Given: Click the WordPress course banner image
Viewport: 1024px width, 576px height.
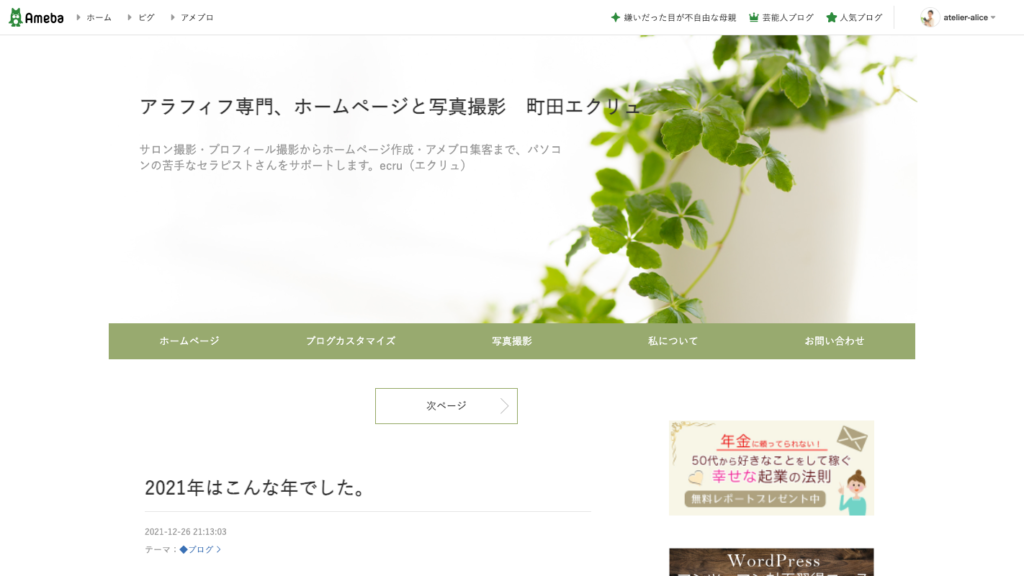Looking at the screenshot, I should tap(771, 562).
